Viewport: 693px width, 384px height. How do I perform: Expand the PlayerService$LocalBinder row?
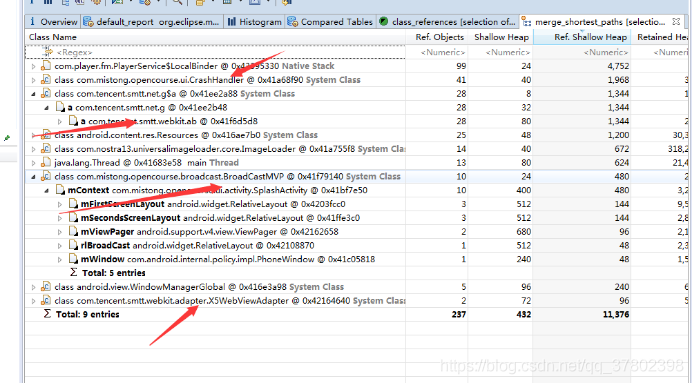pos(34,66)
